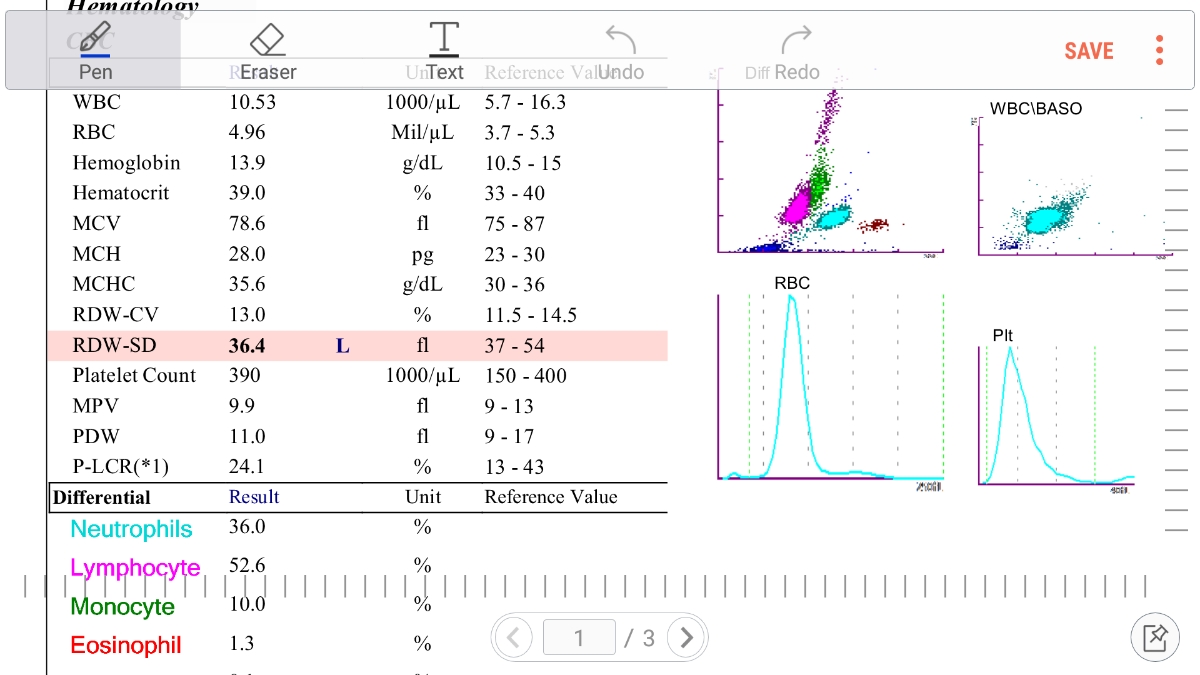Select the Hemoglobin value 13.9

click(248, 163)
